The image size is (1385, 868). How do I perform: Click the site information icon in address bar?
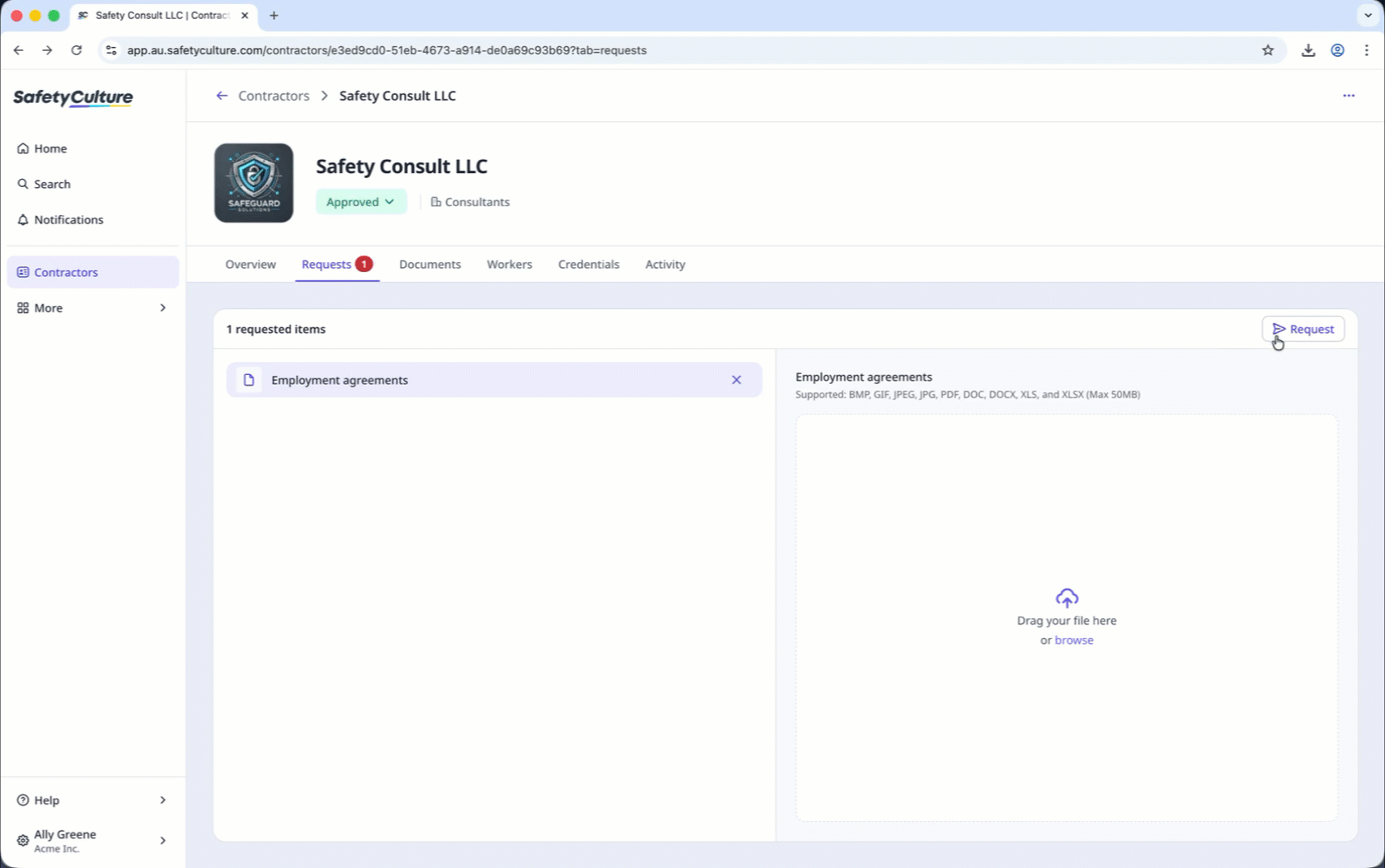coord(111,50)
